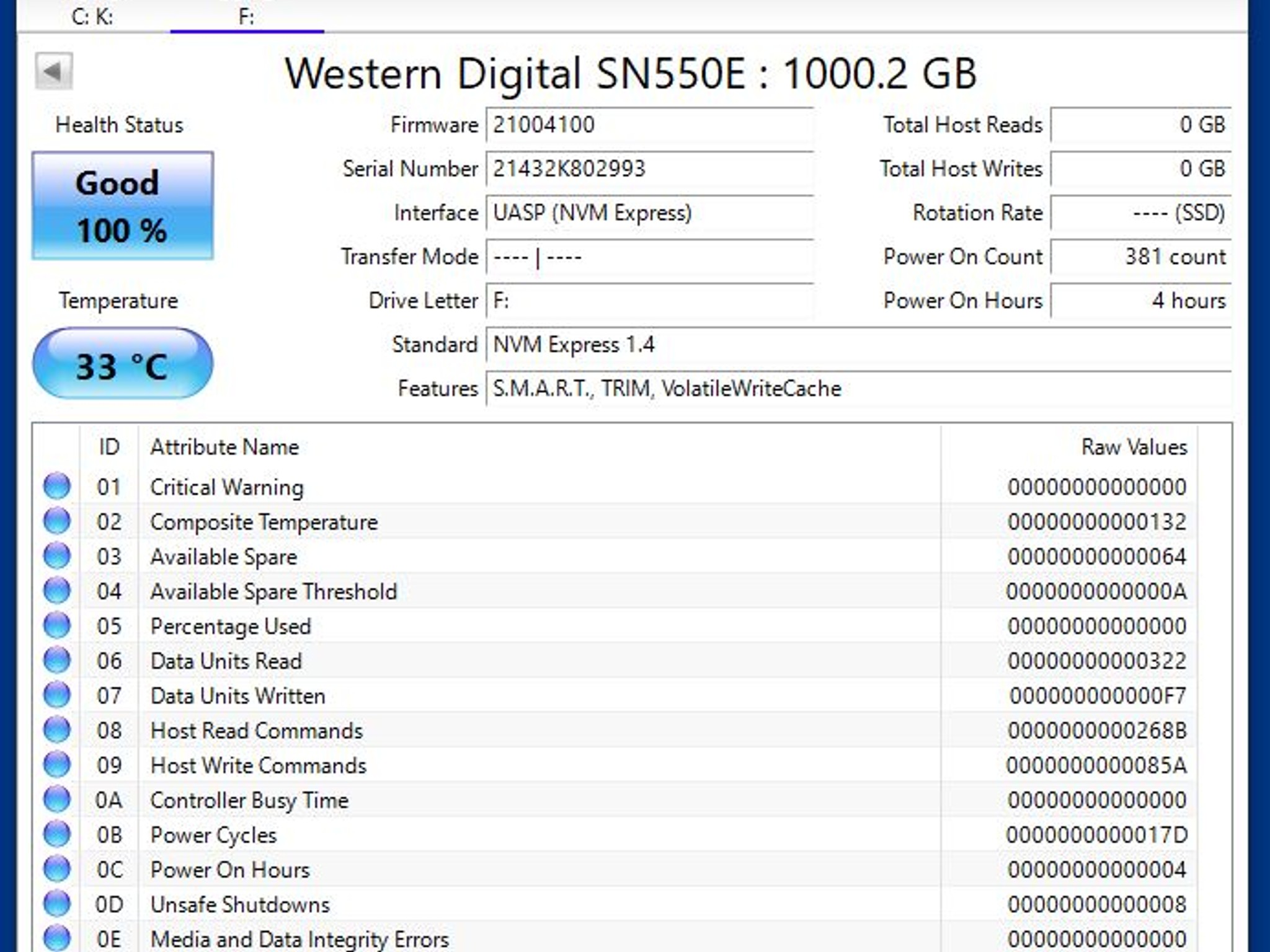Click the Features field with TRIM
The image size is (1270, 952).
click(x=859, y=389)
